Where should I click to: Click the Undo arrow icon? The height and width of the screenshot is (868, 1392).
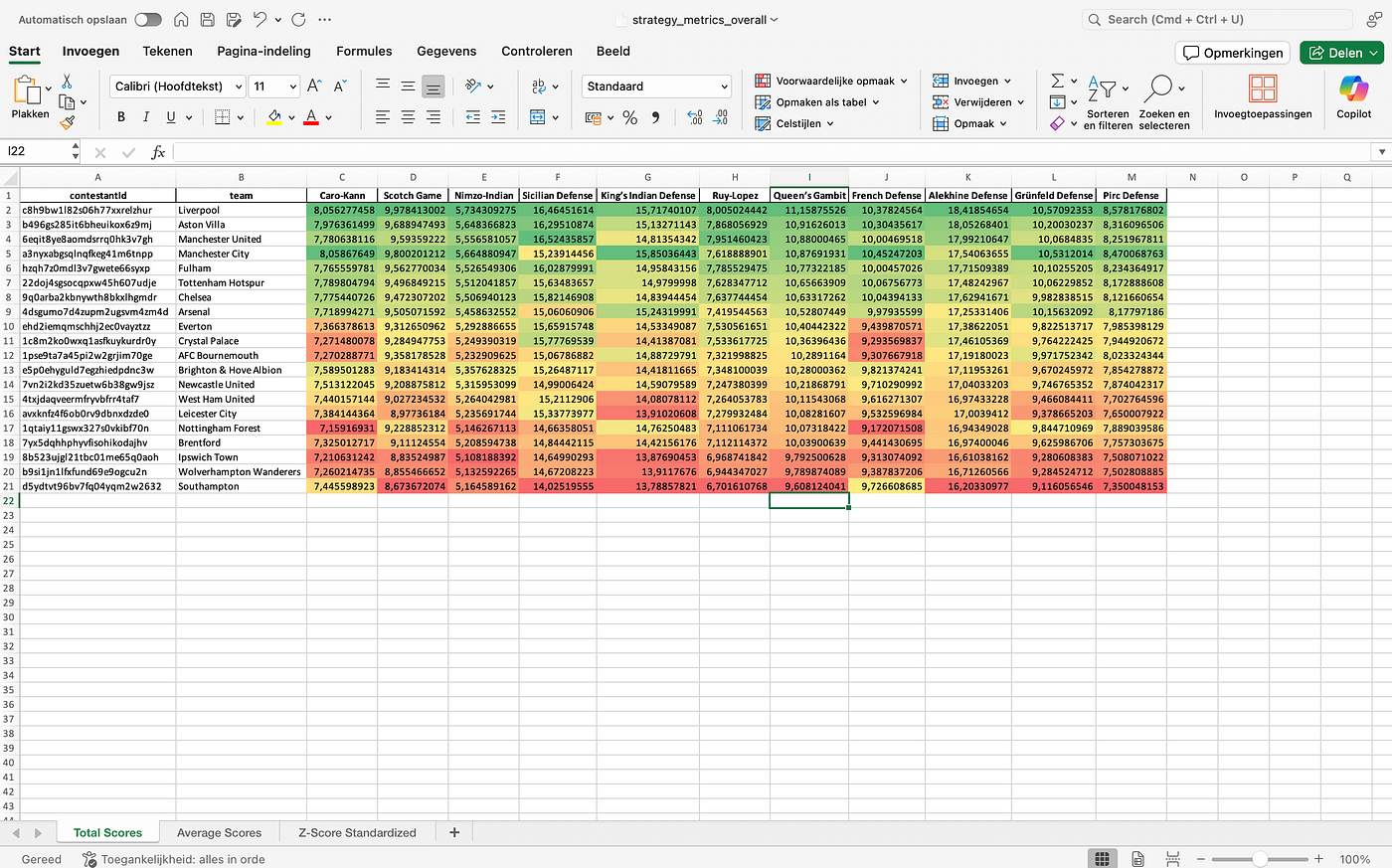[x=260, y=19]
